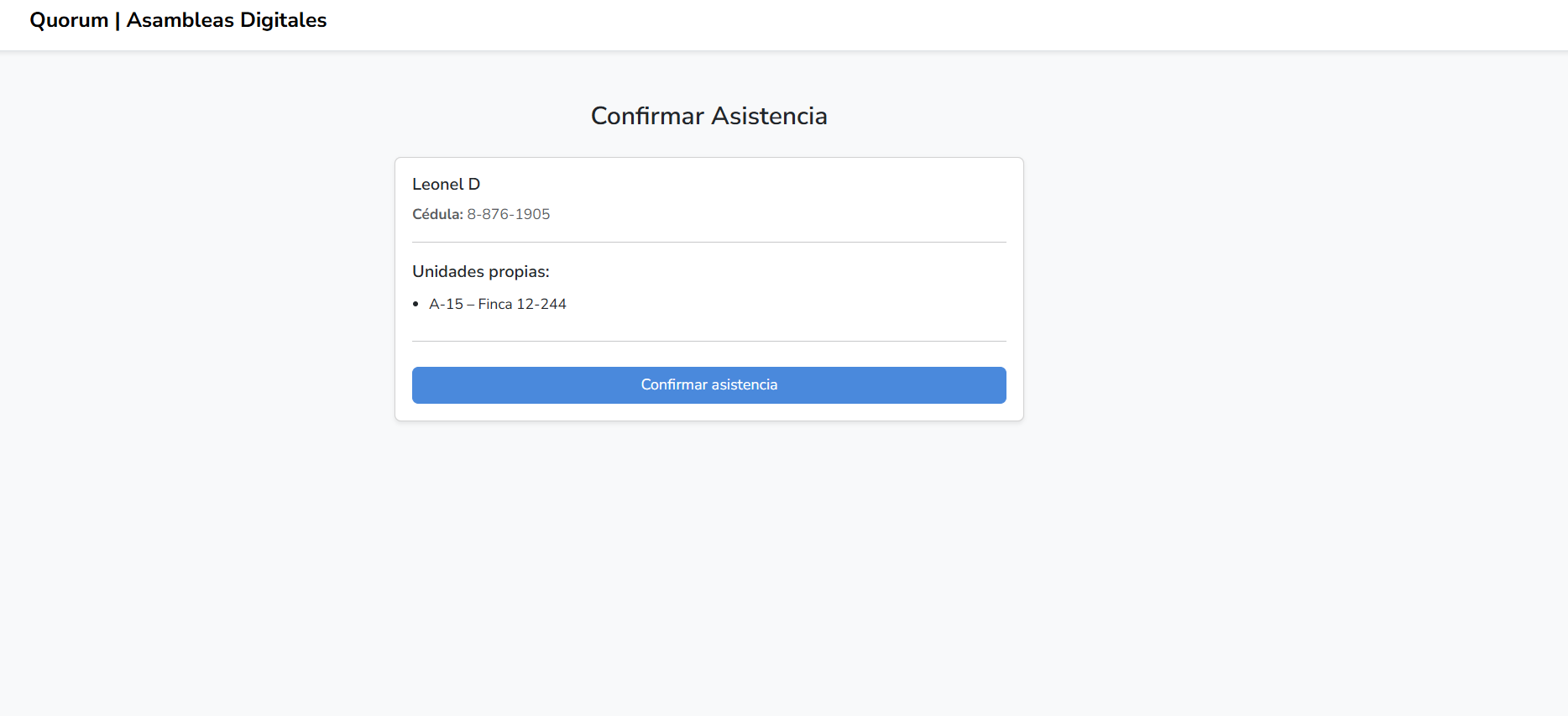
Task: Click the word Confirmar in the page title
Action: (x=647, y=116)
